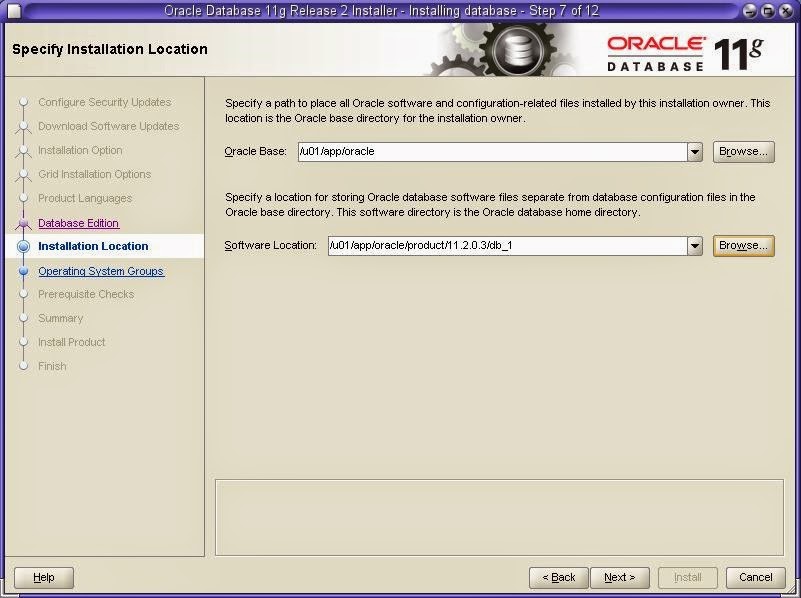Screen dimensions: 801x598
Task: Click into the Oracle Base path field
Action: tap(492, 152)
